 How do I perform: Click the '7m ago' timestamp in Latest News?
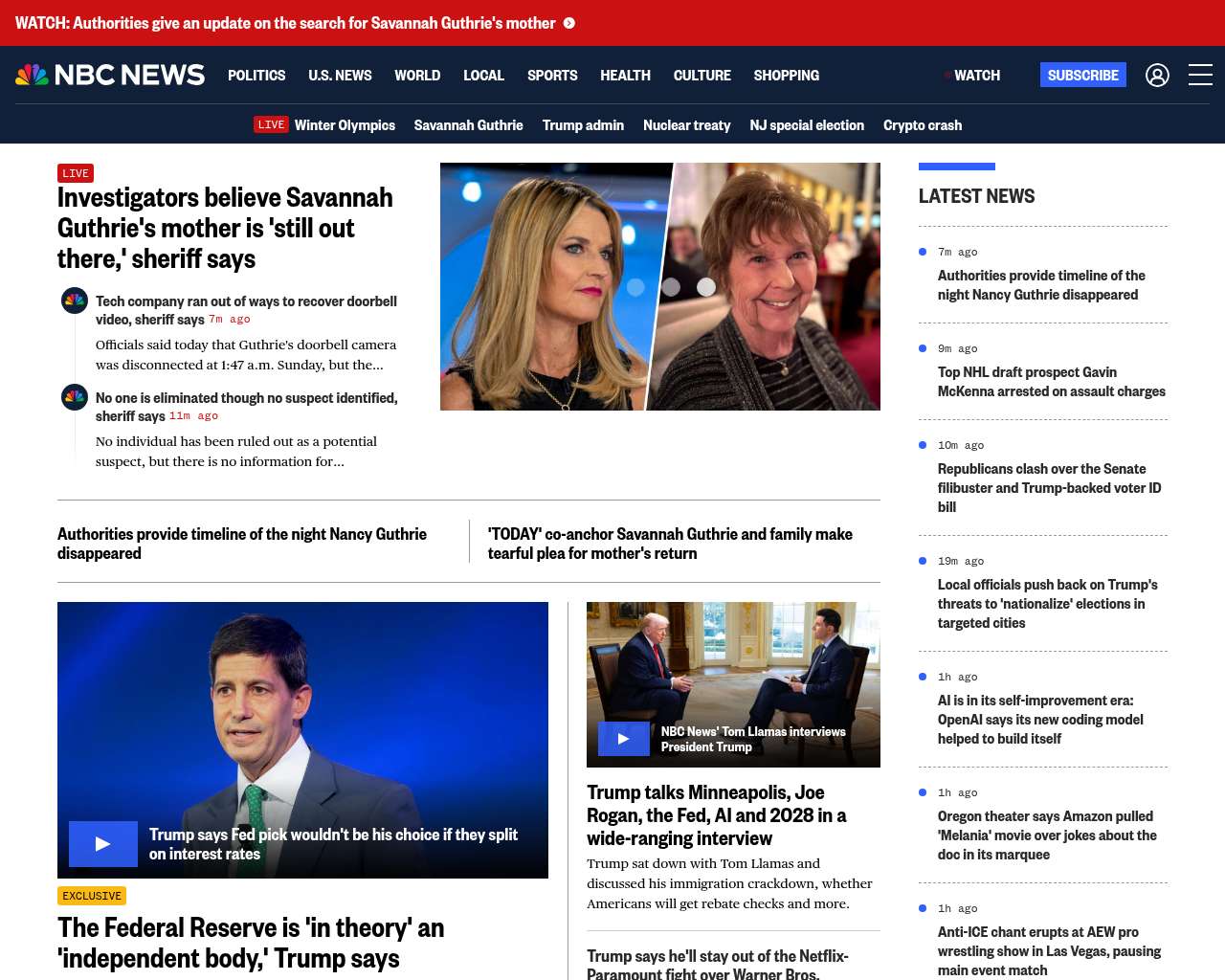tap(957, 252)
